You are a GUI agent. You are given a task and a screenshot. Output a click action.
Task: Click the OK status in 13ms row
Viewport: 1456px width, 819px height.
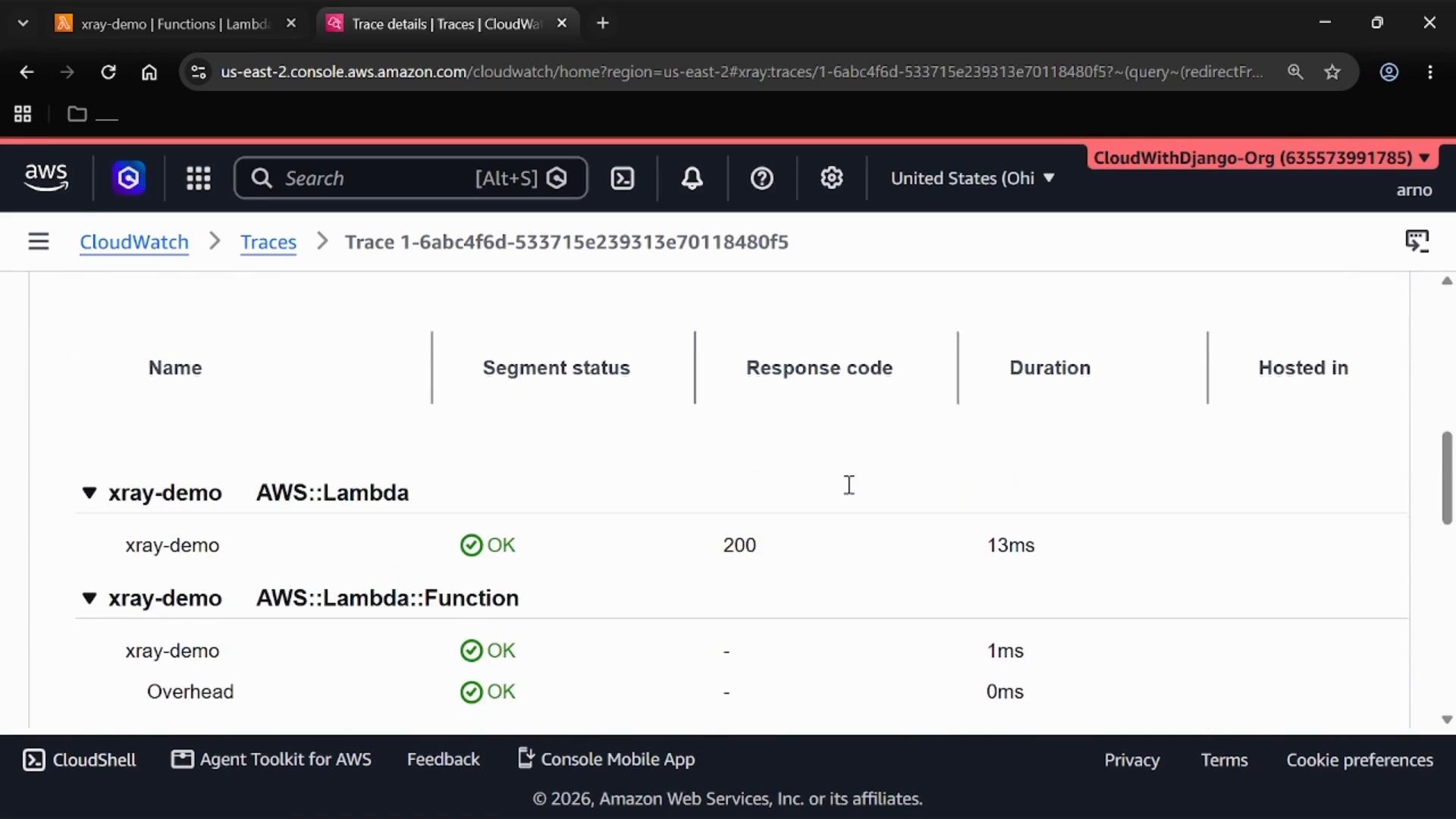coord(488,545)
